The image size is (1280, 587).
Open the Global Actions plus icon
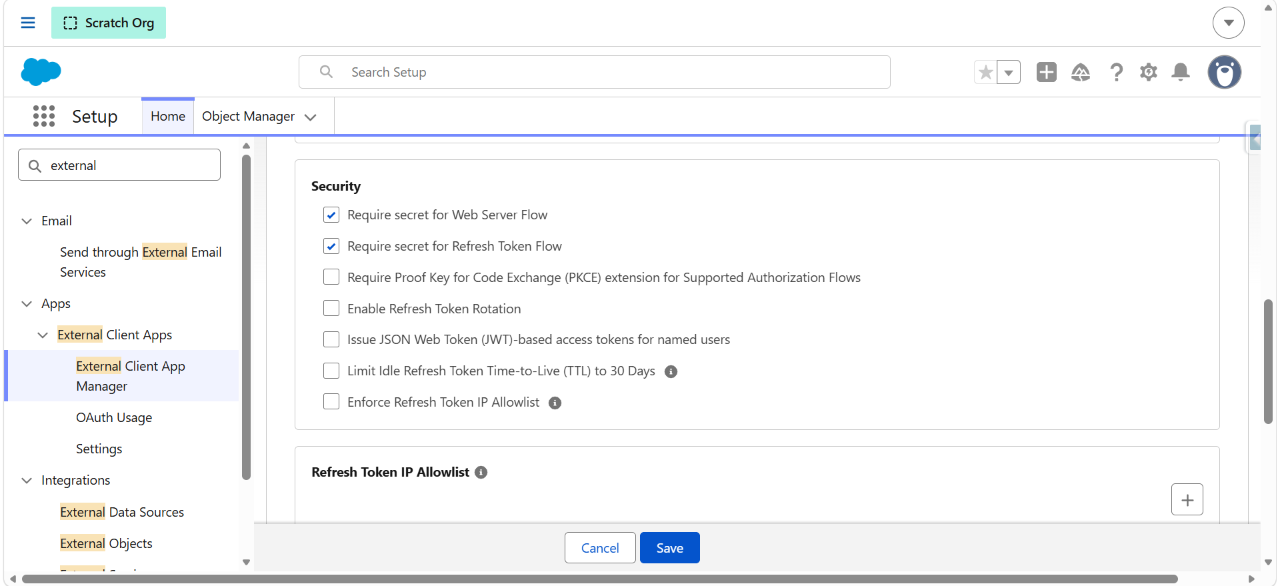pyautogui.click(x=1047, y=72)
